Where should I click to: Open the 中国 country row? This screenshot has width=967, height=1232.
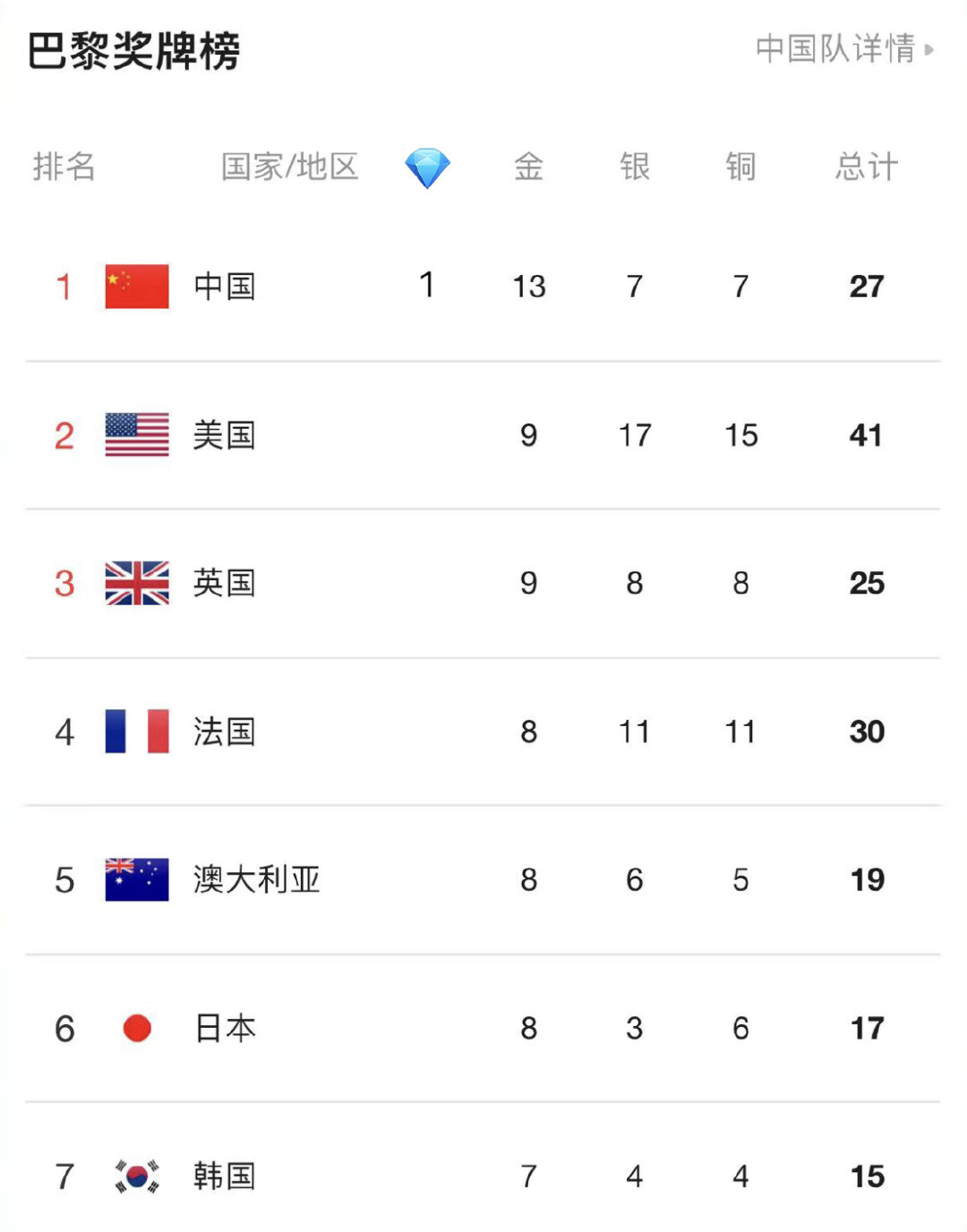point(483,287)
